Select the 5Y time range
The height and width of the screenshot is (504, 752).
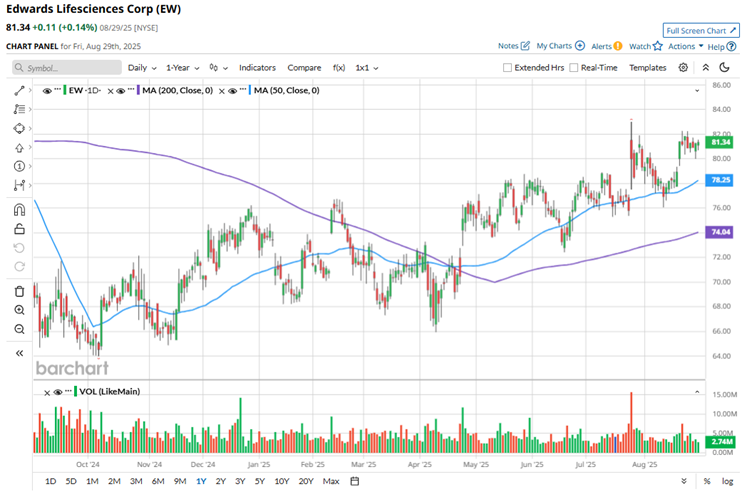tap(259, 481)
